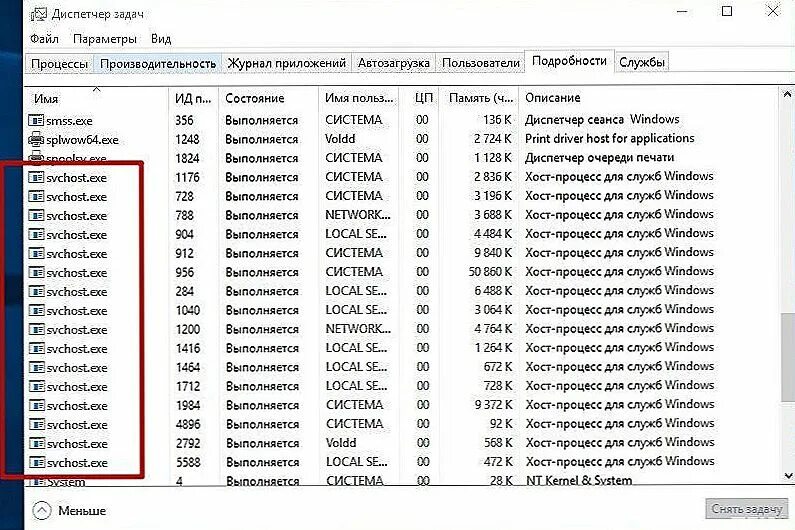Click description 'Диспетчер сеанса Windows'
This screenshot has height=530, width=795.
coord(602,120)
